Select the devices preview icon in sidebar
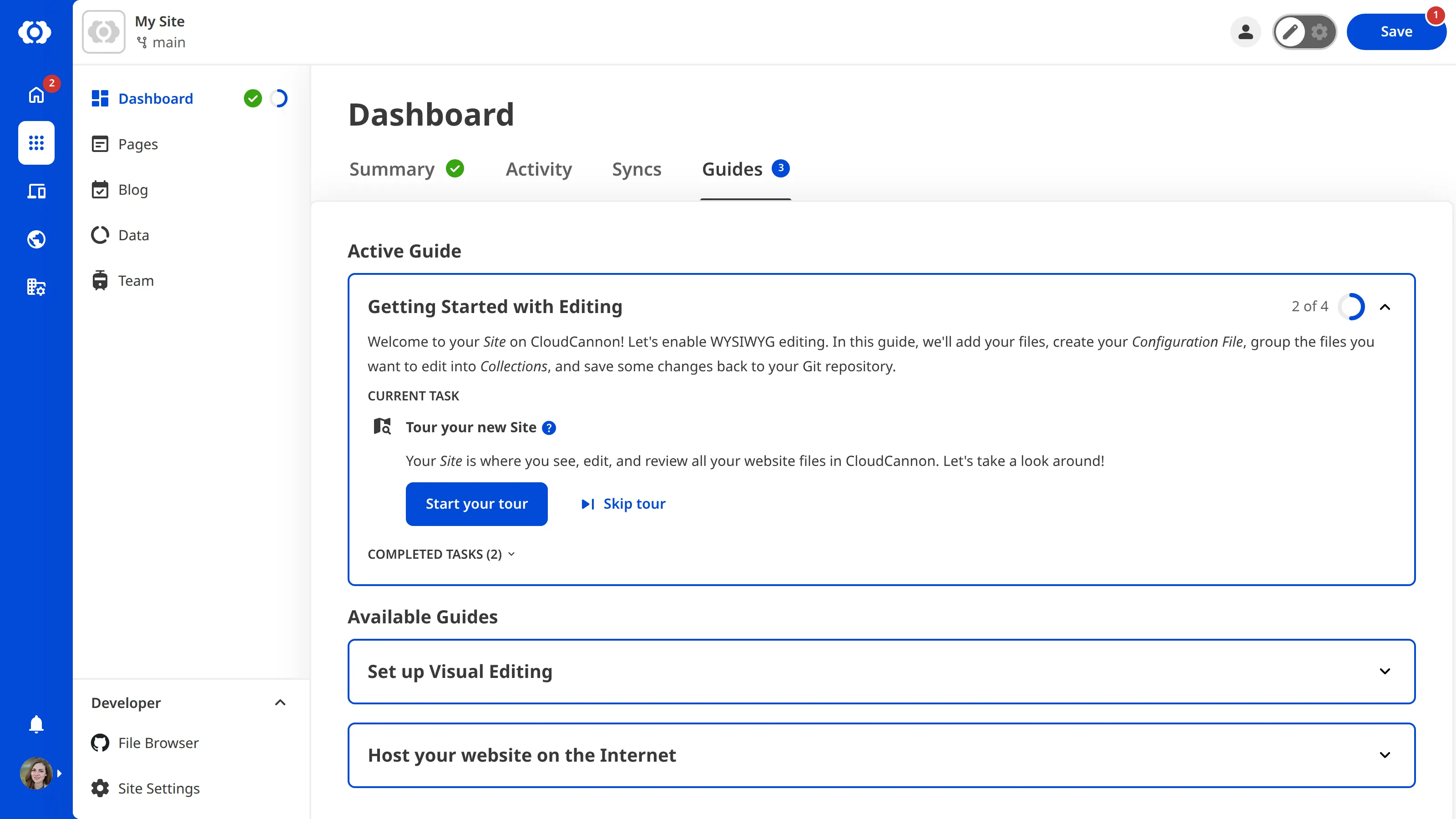1456x819 pixels. pyautogui.click(x=36, y=191)
